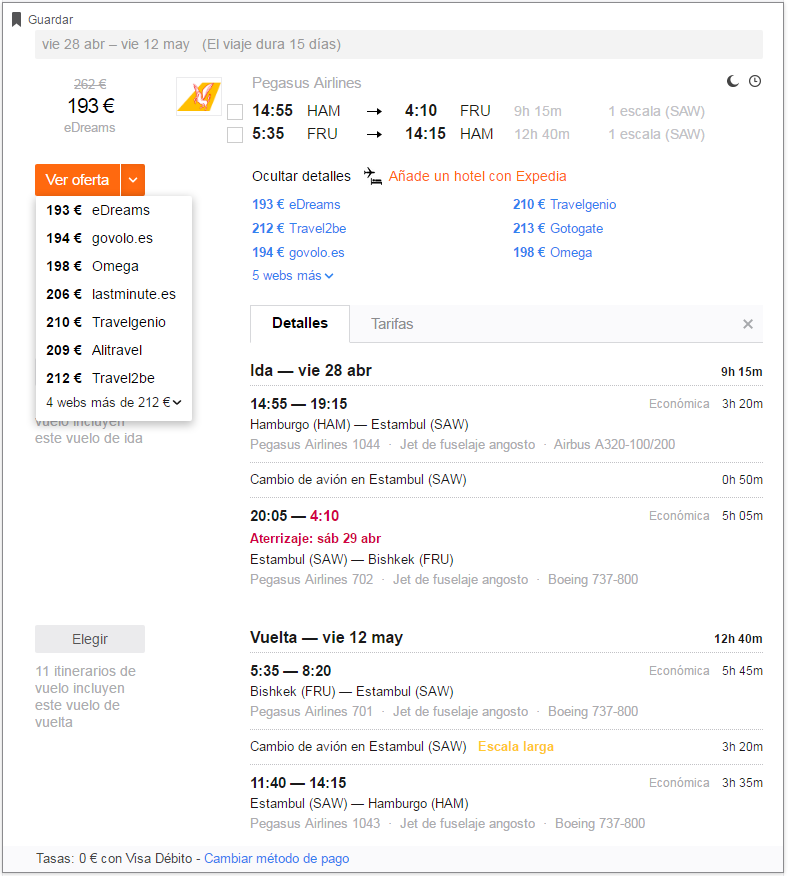This screenshot has width=788, height=876.
Task: Click the long layover clock icon
Action: (755, 82)
